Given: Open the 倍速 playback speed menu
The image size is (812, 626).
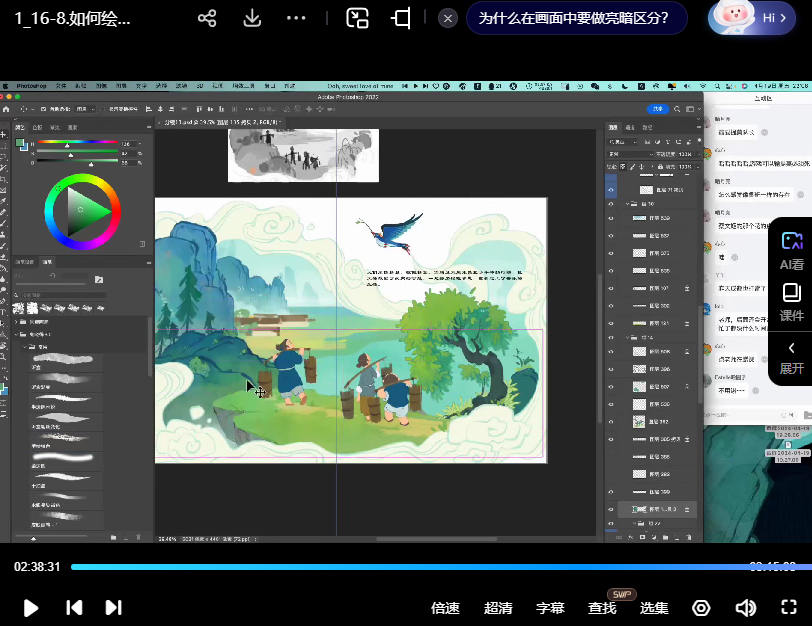Looking at the screenshot, I should [x=445, y=608].
